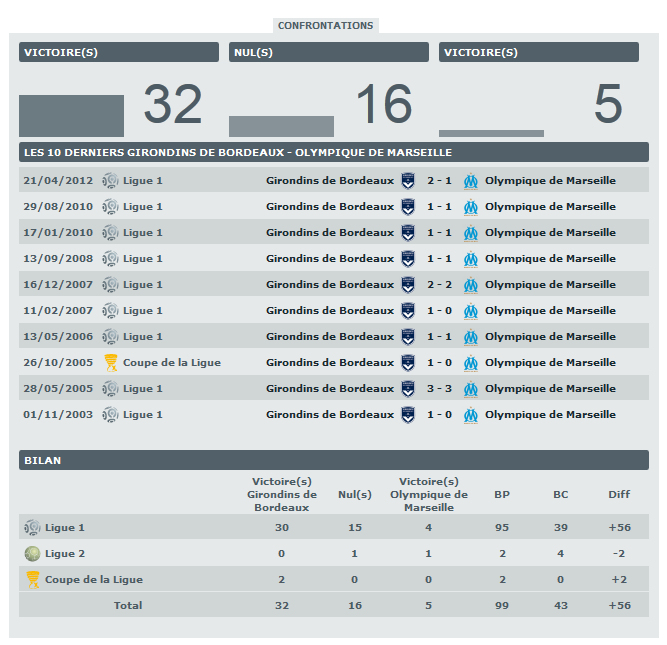The height and width of the screenshot is (645, 667).
Task: Click Ligue 1 icon beside 17/01/2010 date
Action: (x=110, y=233)
